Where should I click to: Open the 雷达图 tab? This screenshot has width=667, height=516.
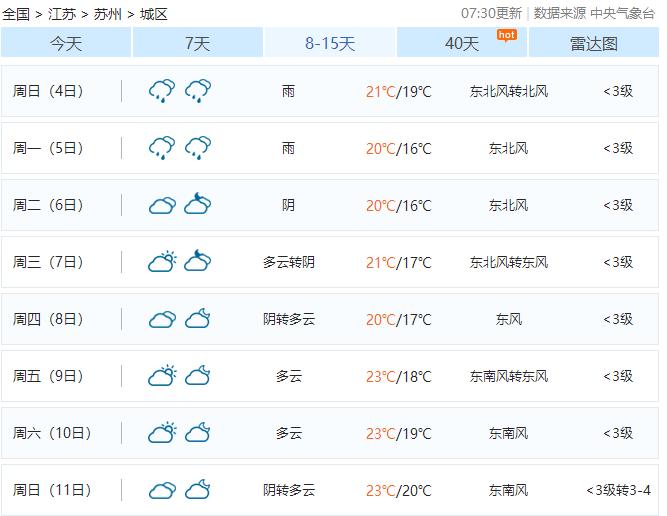pyautogui.click(x=594, y=43)
